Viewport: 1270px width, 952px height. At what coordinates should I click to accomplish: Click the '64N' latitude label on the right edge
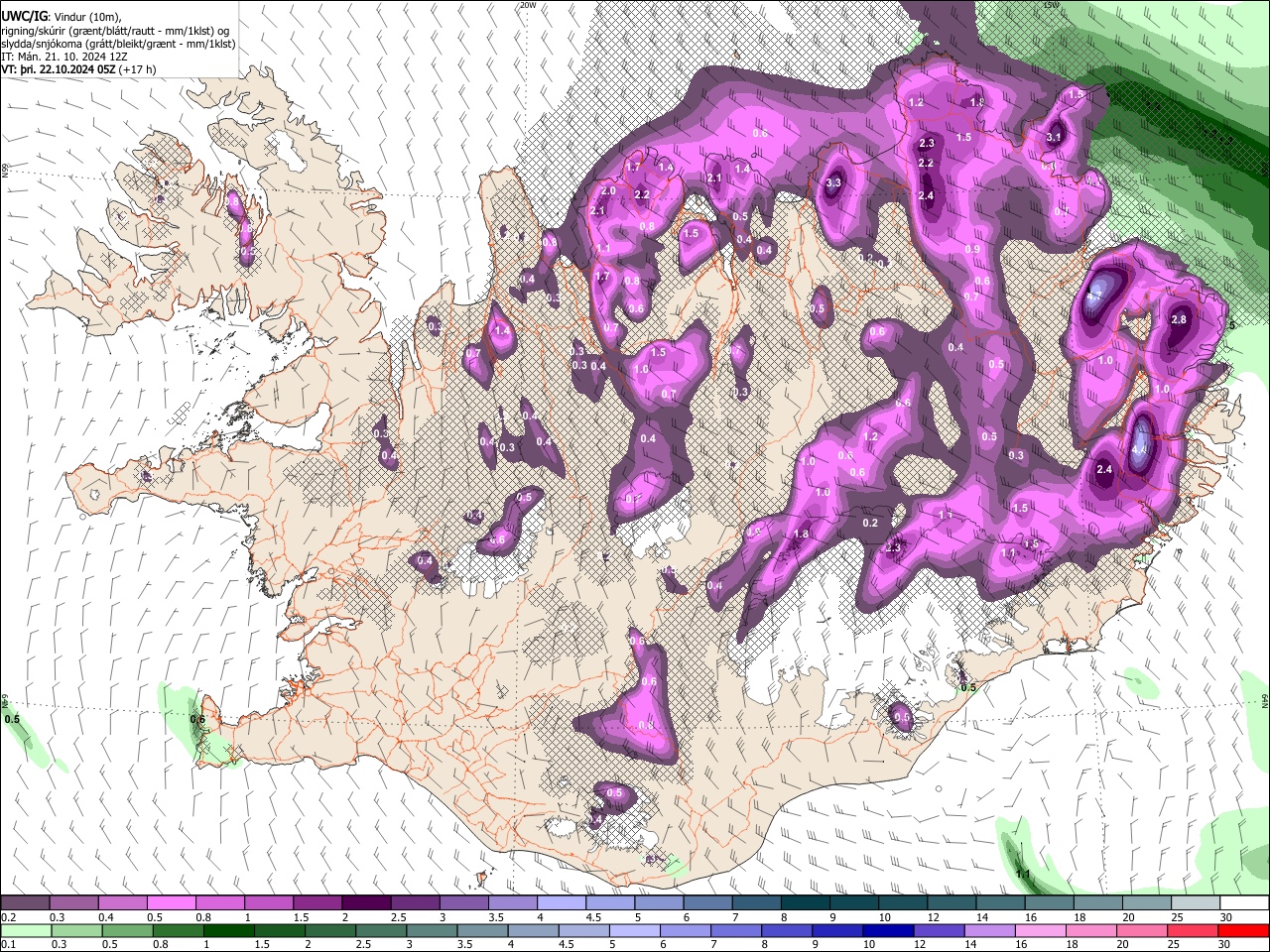tap(1265, 700)
